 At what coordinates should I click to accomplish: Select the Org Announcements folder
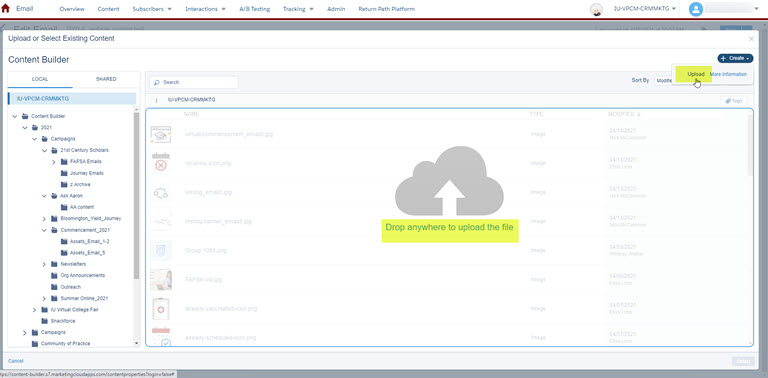coord(82,275)
